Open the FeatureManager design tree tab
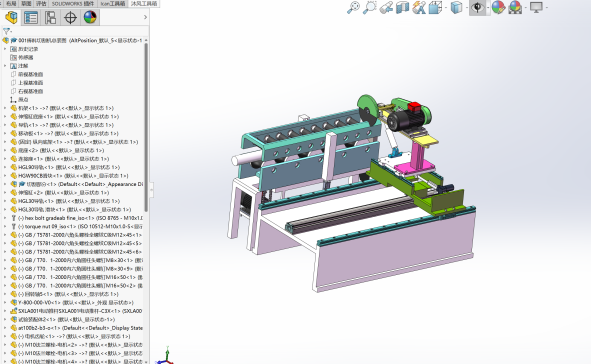Screen dimensions: 591x364 (x=11, y=17)
